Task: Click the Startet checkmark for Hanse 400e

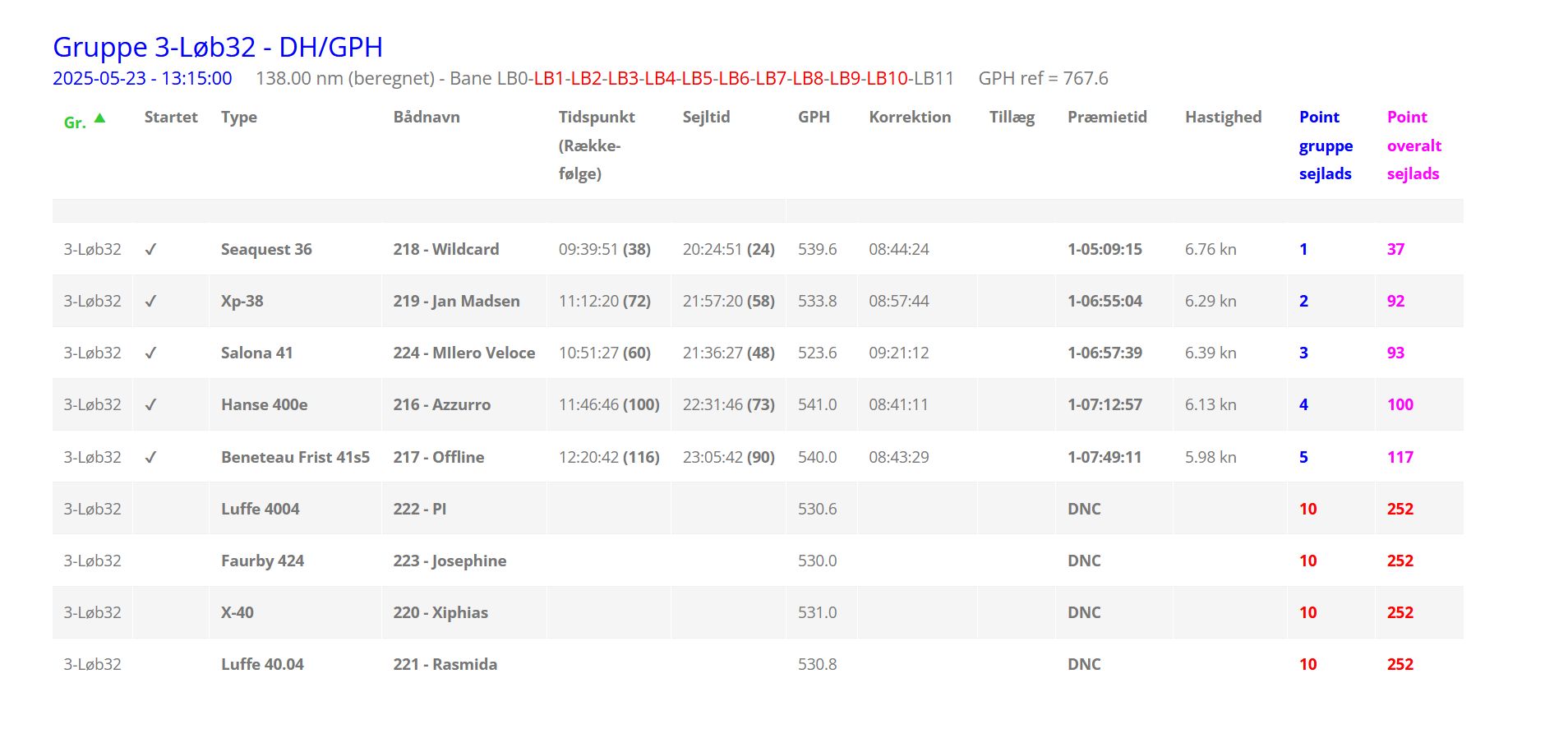Action: point(150,405)
